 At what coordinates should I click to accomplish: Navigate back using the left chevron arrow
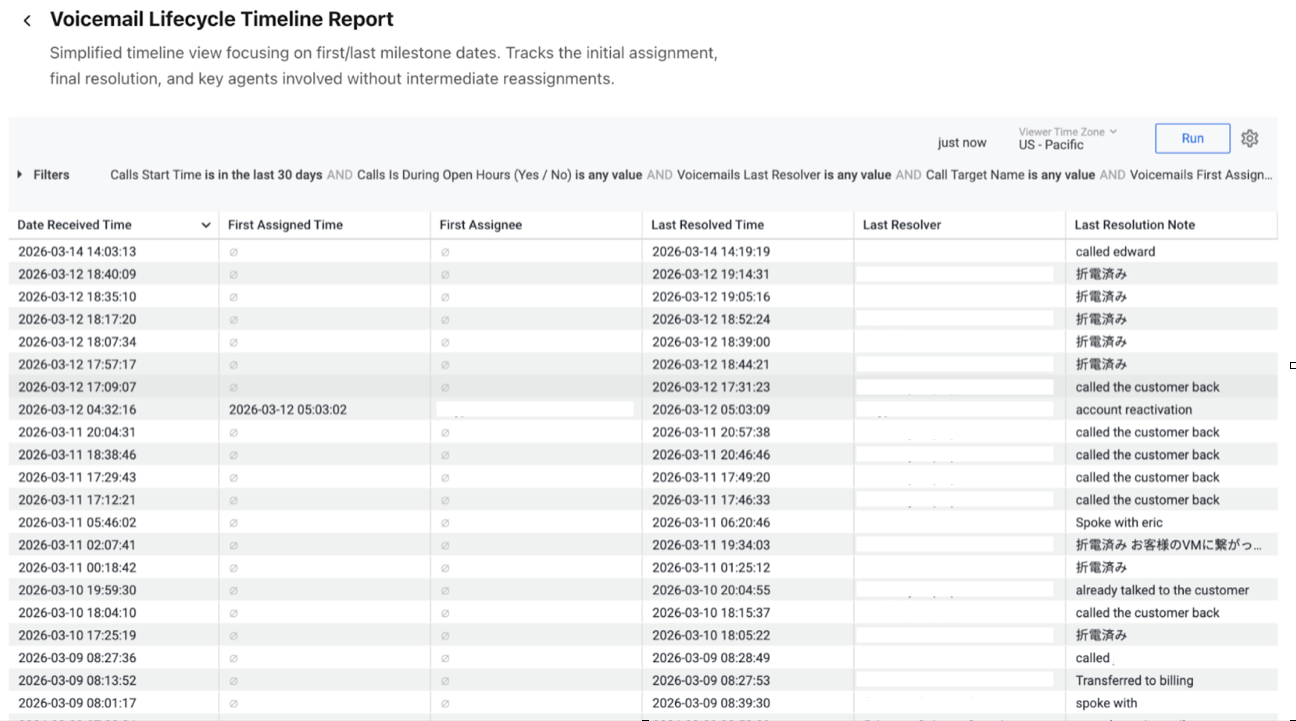pyautogui.click(x=27, y=18)
